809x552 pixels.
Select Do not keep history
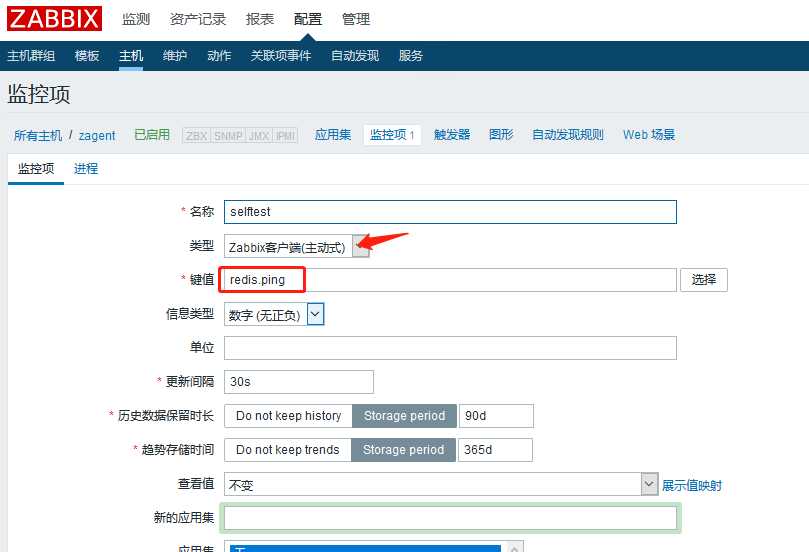[288, 416]
